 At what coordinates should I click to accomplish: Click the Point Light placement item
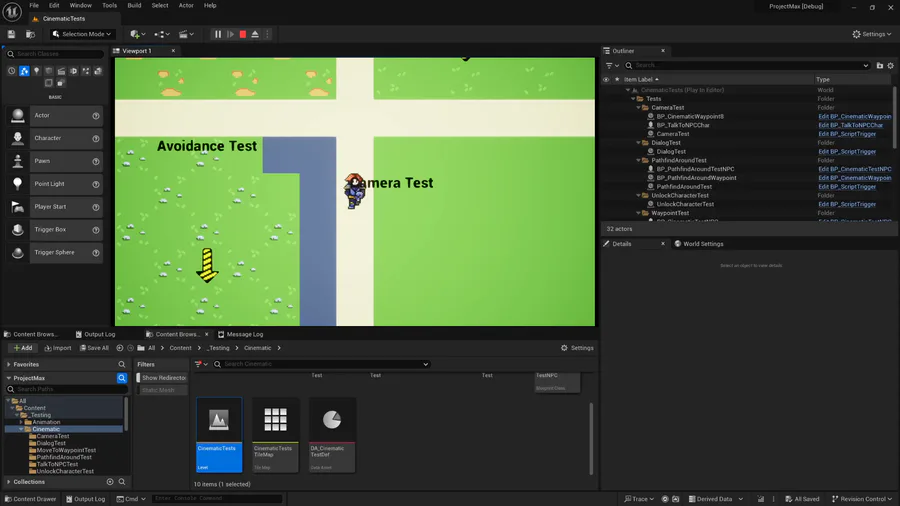55,184
